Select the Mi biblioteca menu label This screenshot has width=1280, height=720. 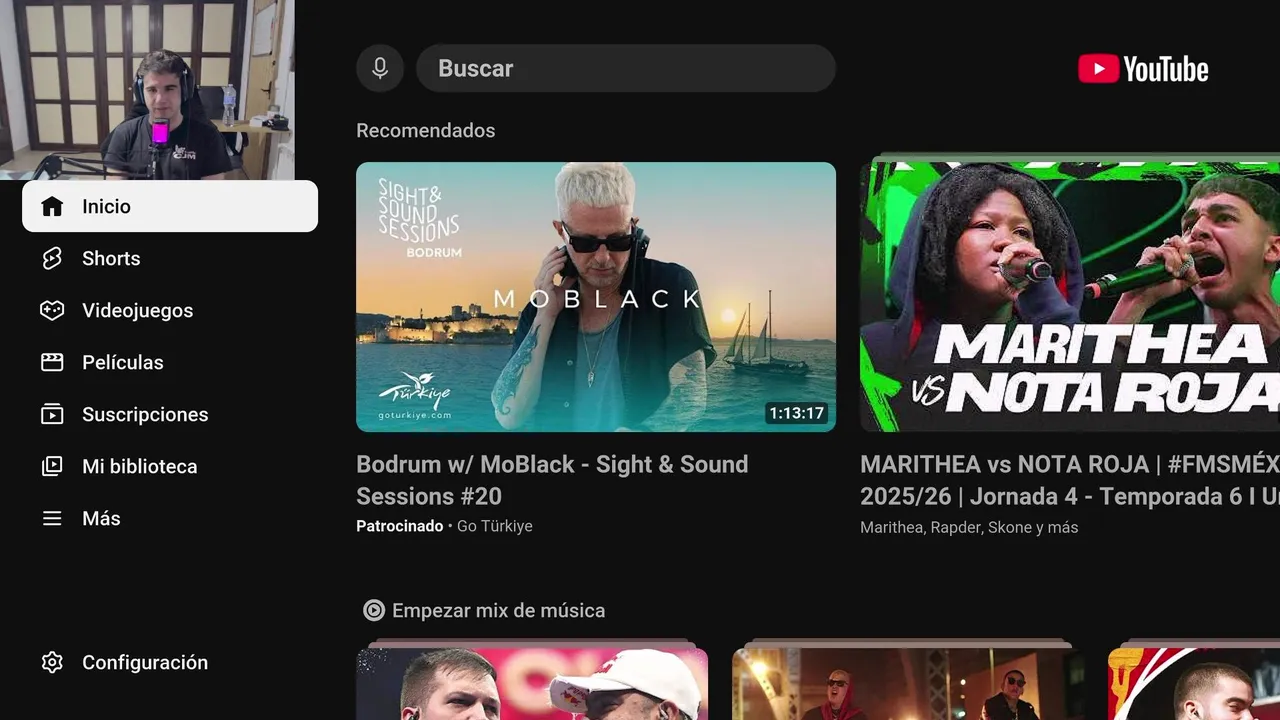[x=140, y=466]
